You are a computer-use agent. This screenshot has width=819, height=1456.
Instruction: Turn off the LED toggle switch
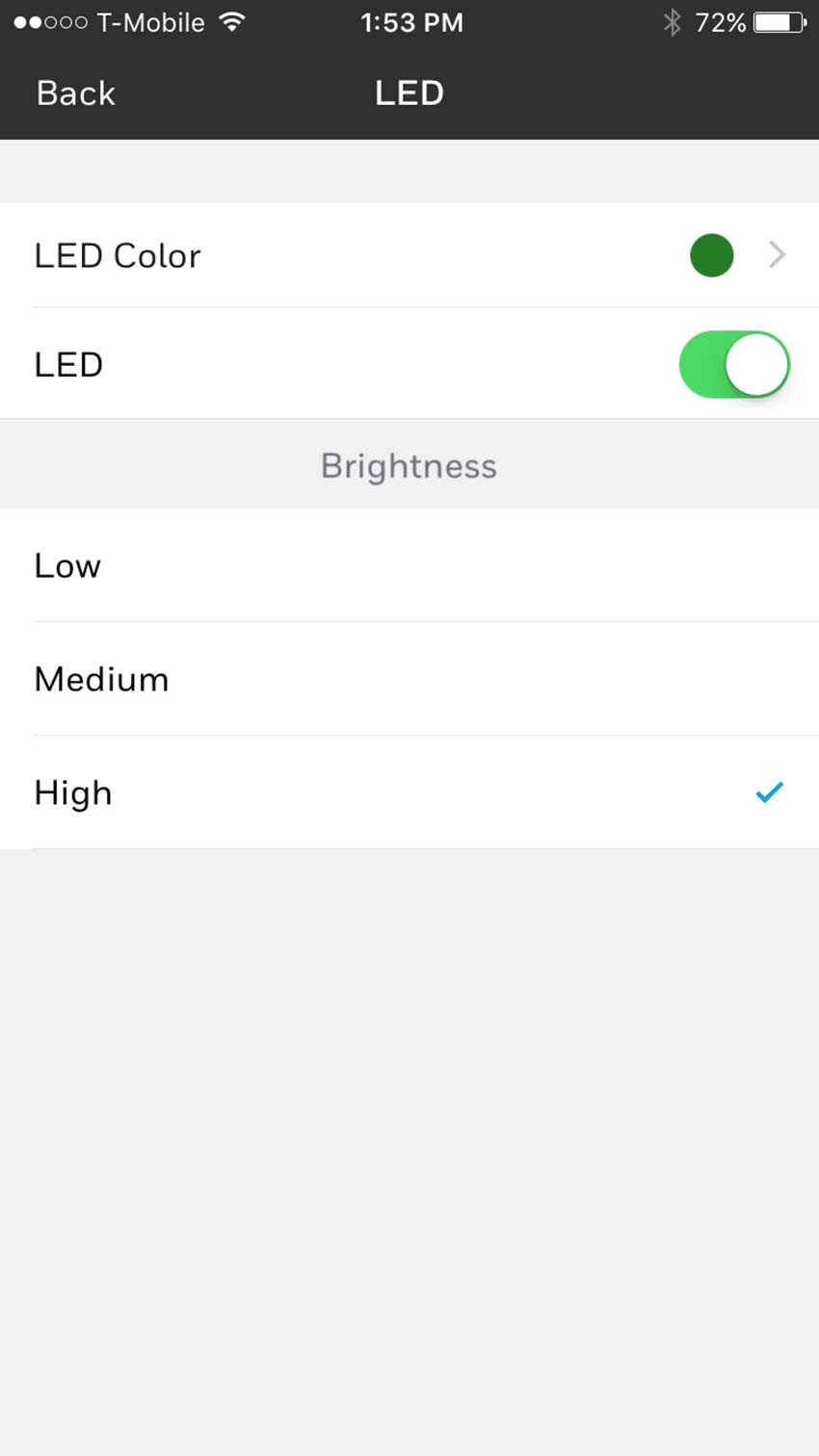click(734, 364)
